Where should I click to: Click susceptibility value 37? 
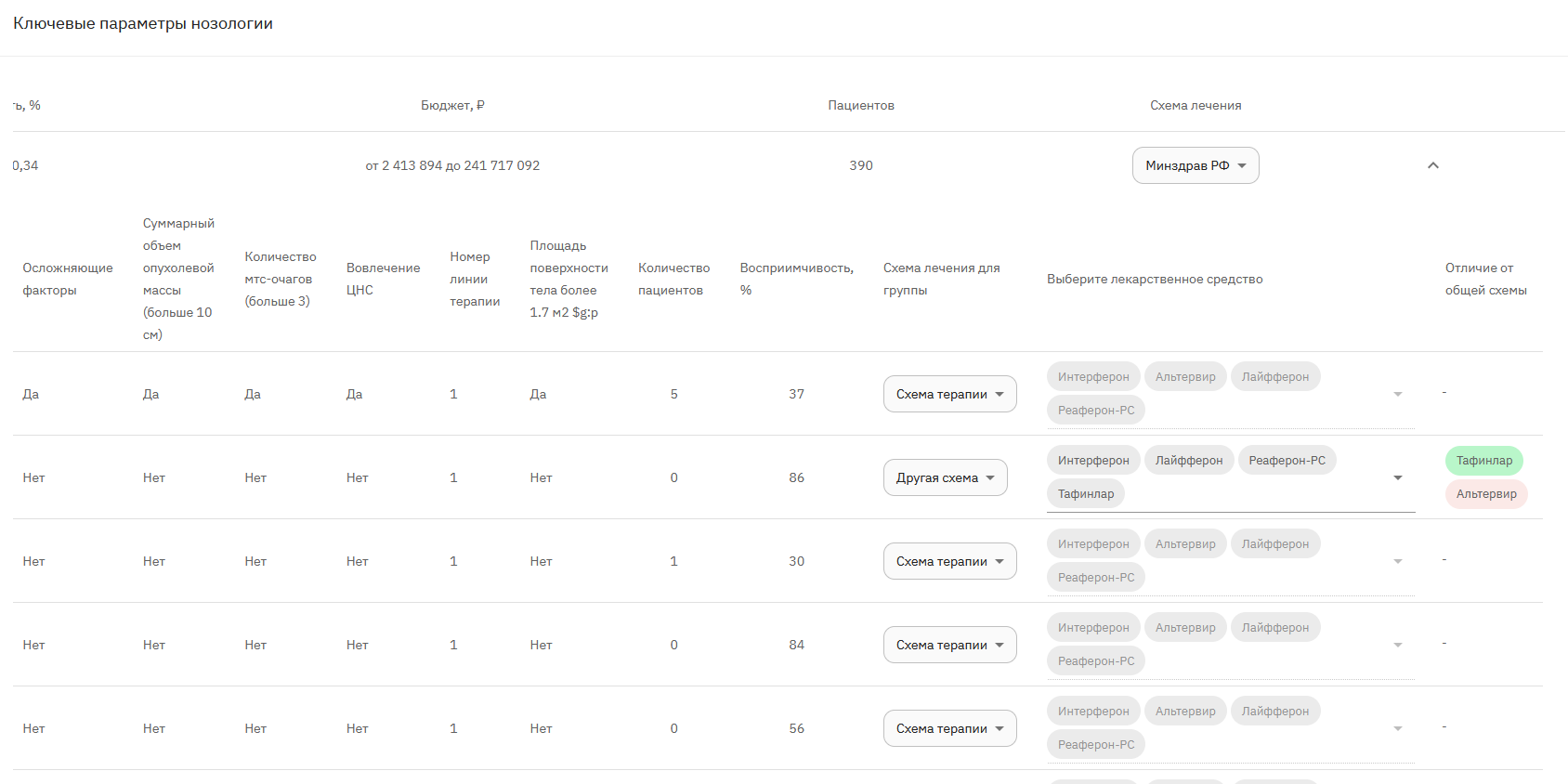pos(796,394)
